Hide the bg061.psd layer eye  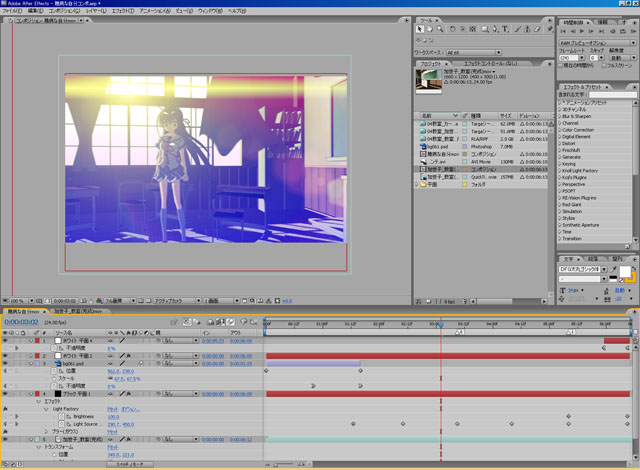click(5, 364)
